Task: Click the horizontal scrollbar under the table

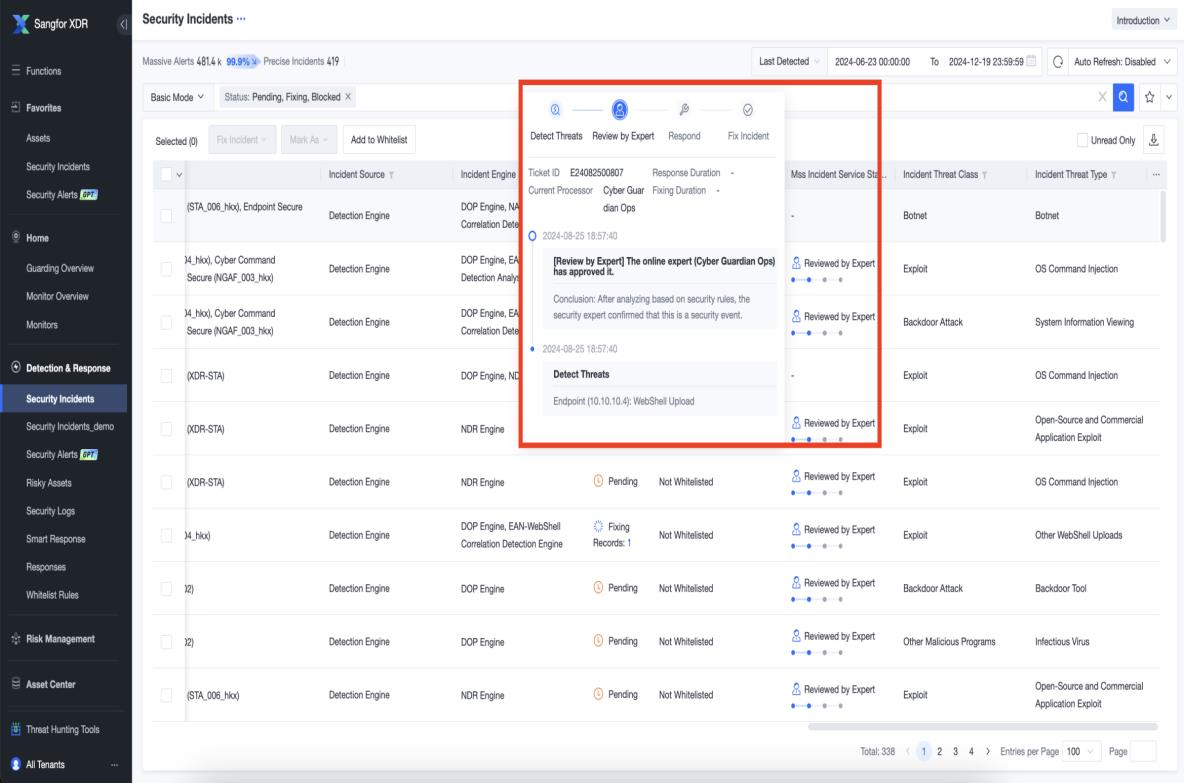Action: click(982, 726)
